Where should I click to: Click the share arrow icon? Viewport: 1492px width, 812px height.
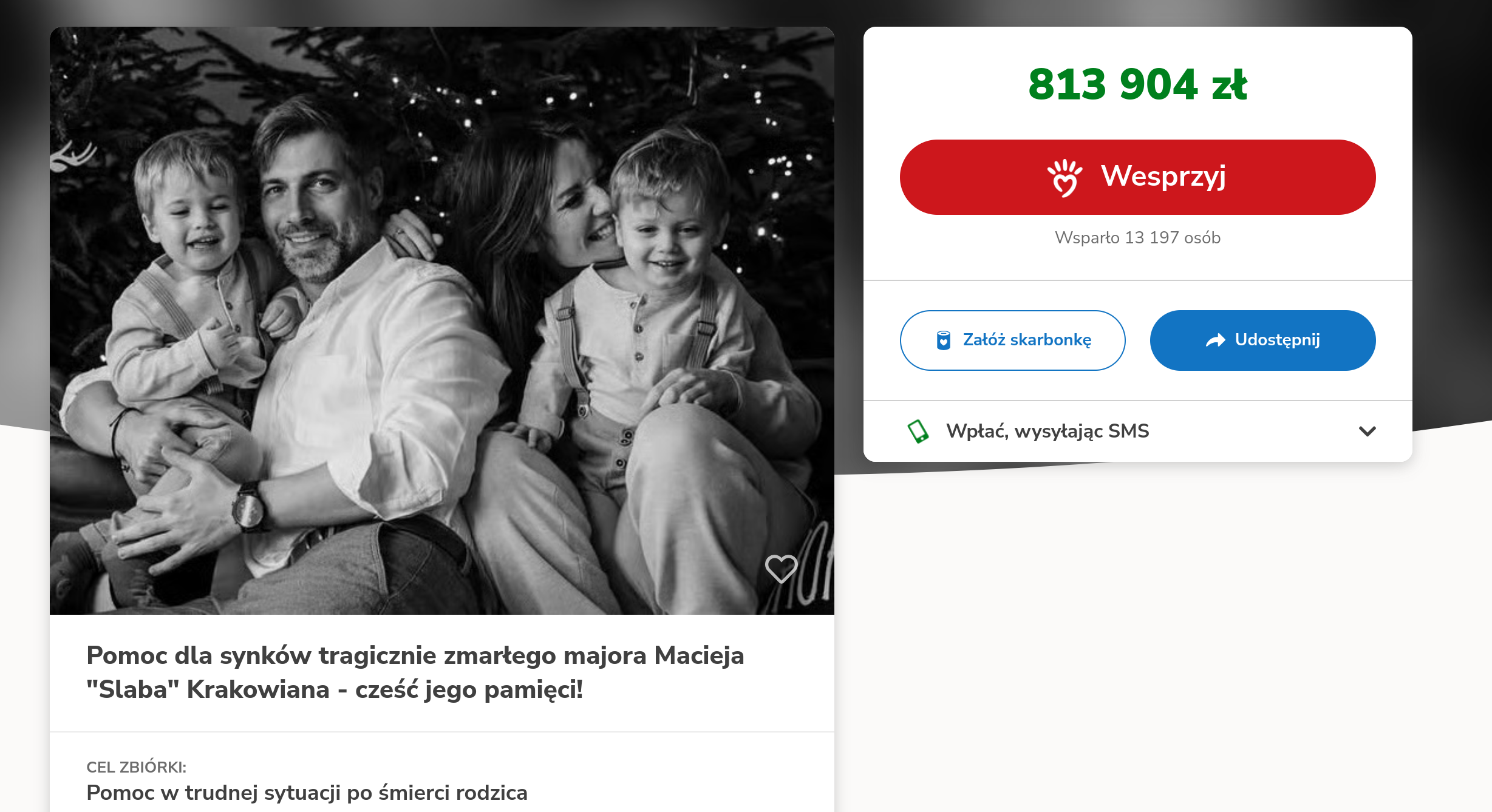(1215, 340)
